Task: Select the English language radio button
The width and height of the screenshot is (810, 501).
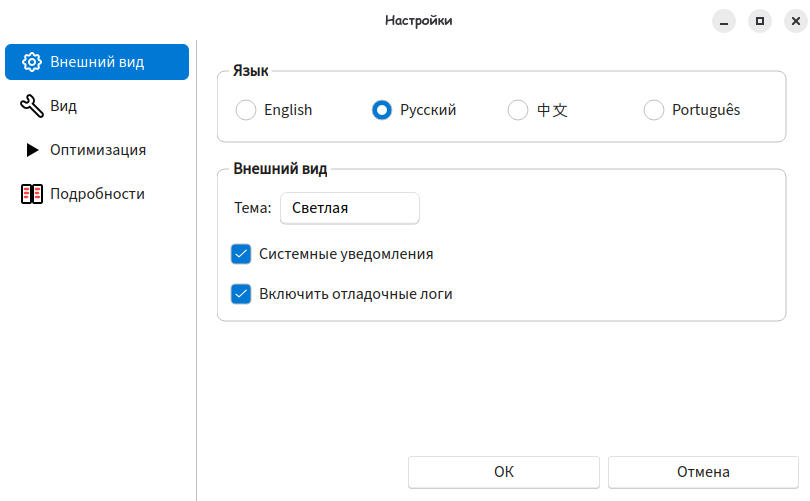Action: [x=246, y=110]
